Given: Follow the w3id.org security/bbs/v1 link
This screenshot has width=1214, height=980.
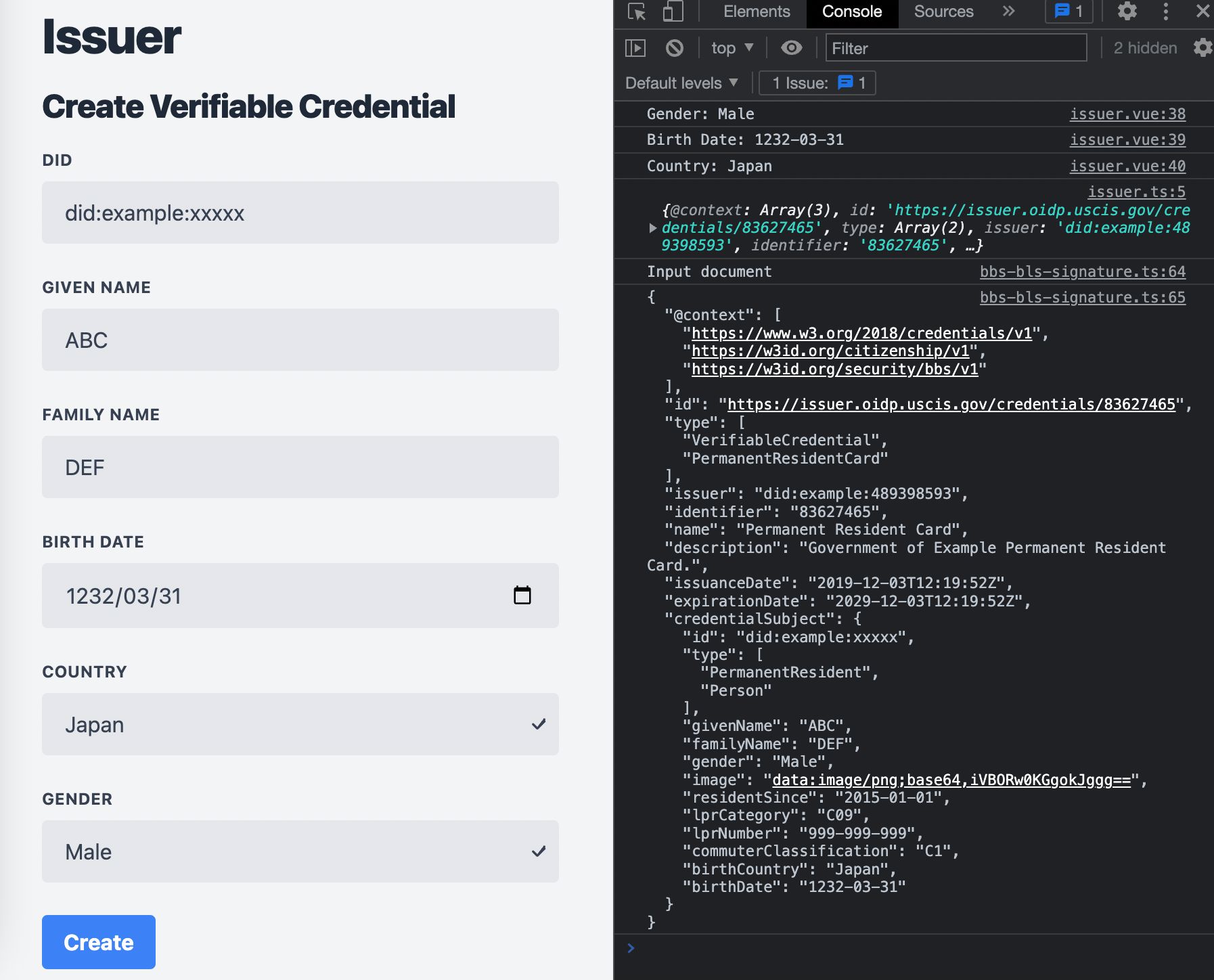Looking at the screenshot, I should pyautogui.click(x=835, y=369).
